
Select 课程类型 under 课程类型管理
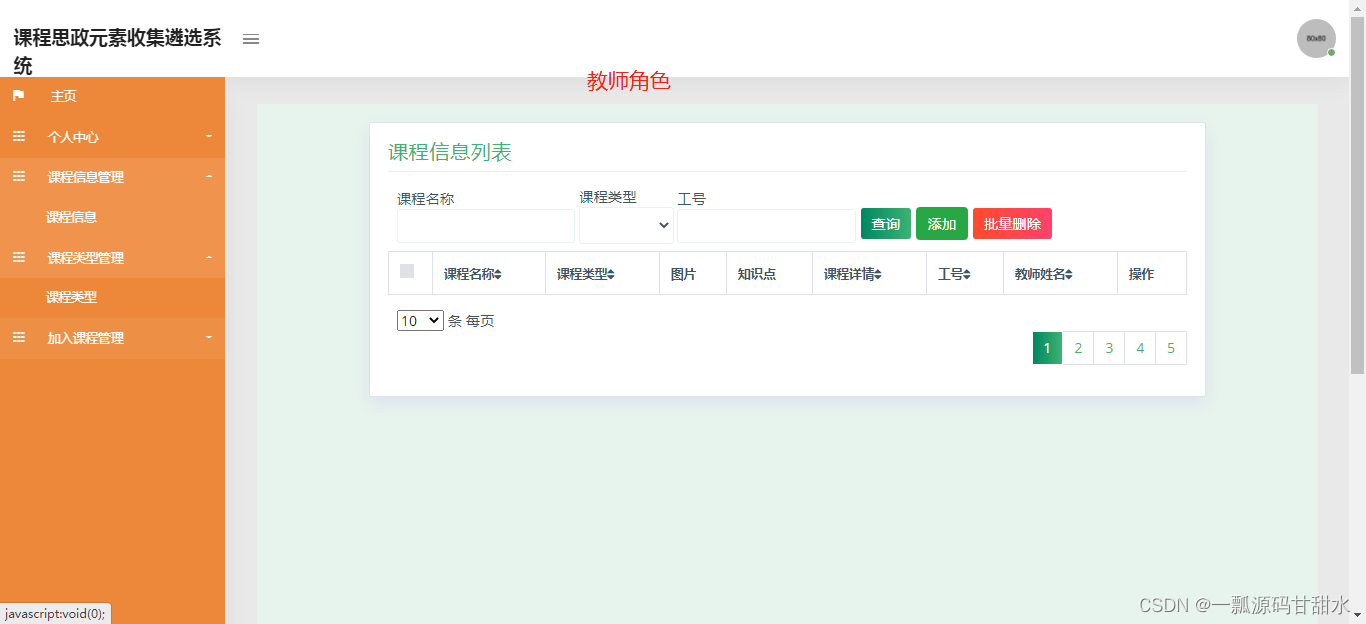click(70, 297)
